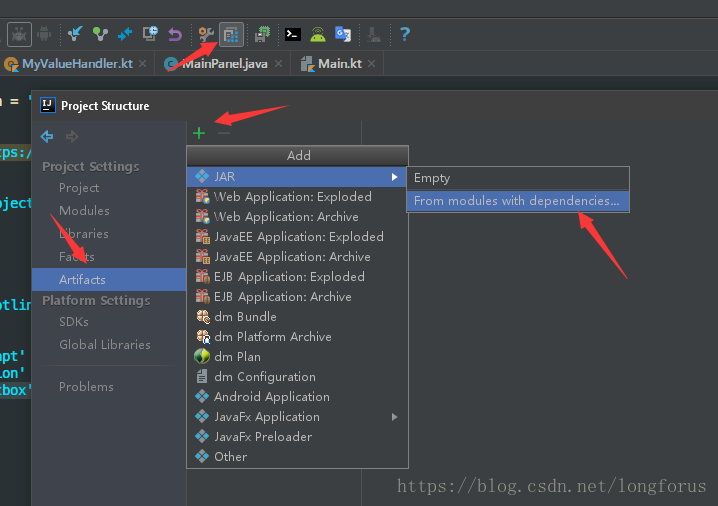Select Modules in the sidebar
Image resolution: width=718 pixels, height=506 pixels.
tap(84, 211)
